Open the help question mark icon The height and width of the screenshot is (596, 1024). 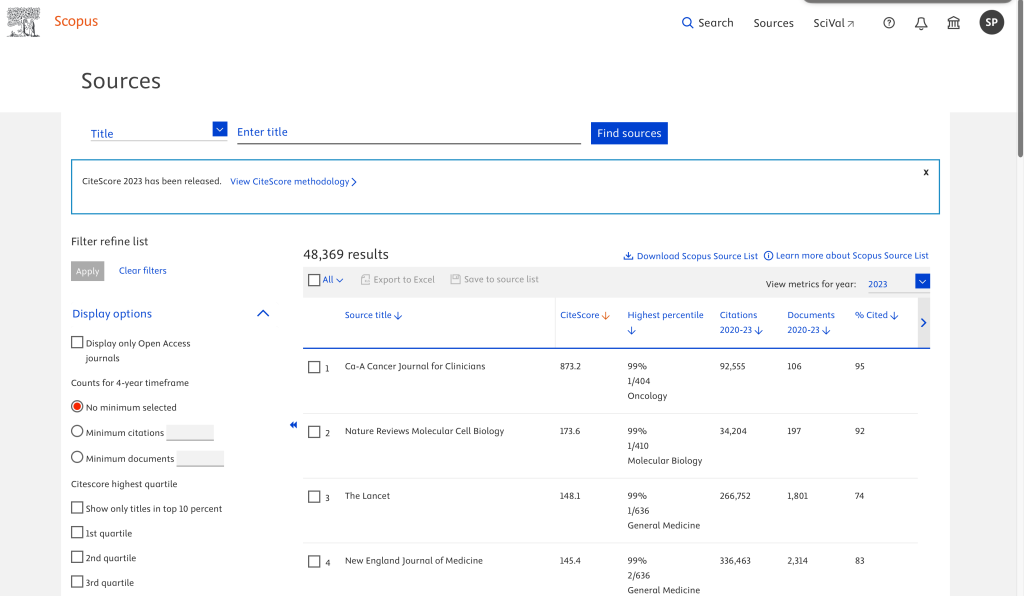click(x=889, y=23)
